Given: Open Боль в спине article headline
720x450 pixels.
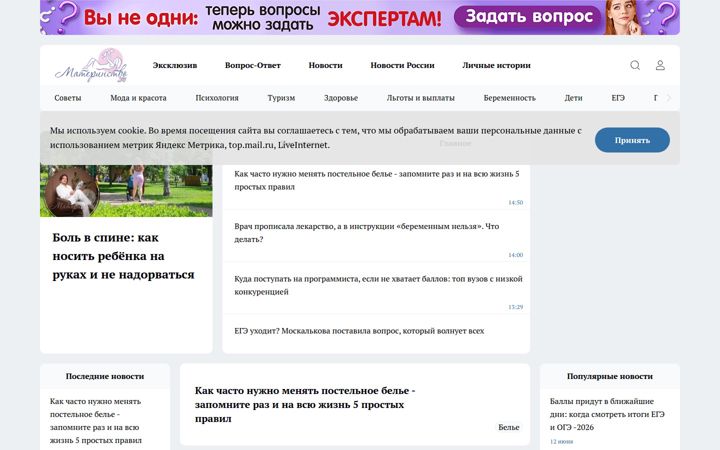Looking at the screenshot, I should tap(123, 256).
